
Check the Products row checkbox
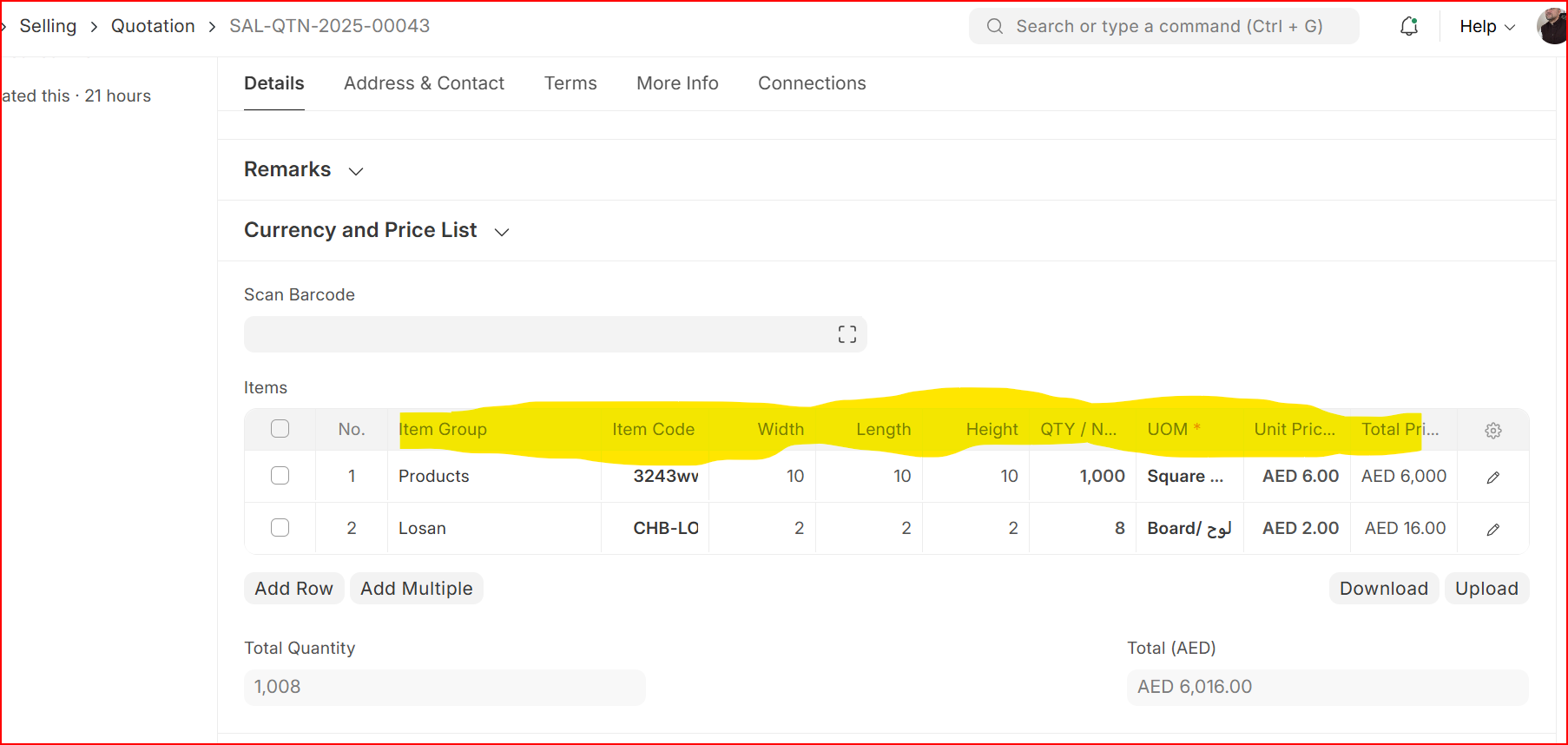[280, 476]
